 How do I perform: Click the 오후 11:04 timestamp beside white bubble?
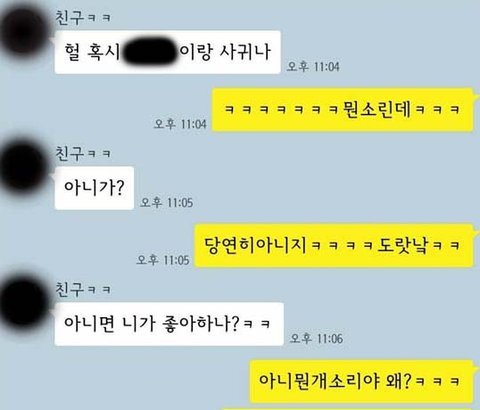313,67
